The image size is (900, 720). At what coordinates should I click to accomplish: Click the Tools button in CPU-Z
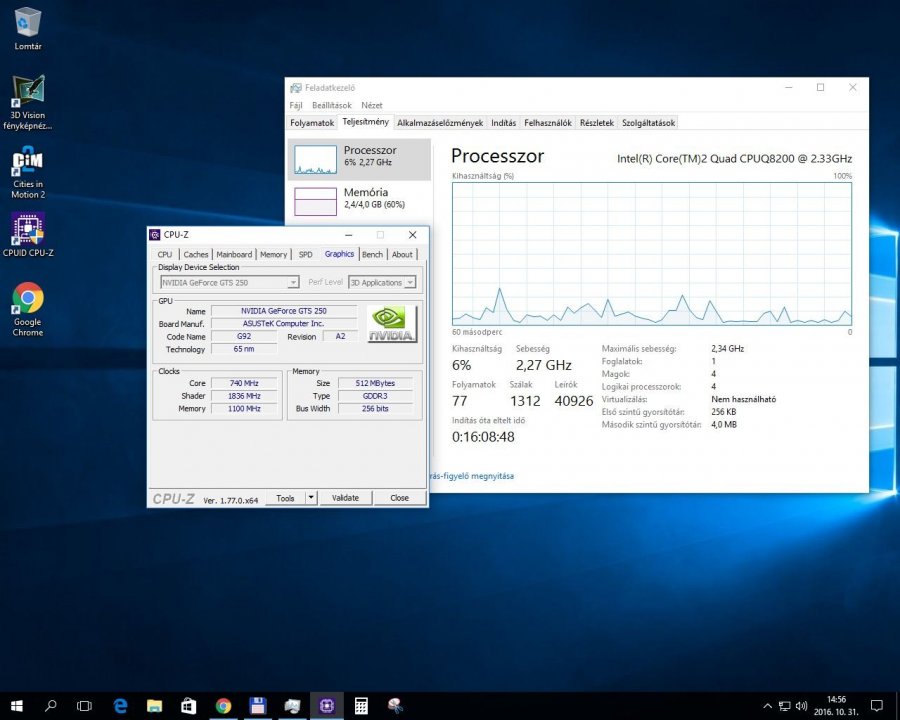click(x=285, y=498)
